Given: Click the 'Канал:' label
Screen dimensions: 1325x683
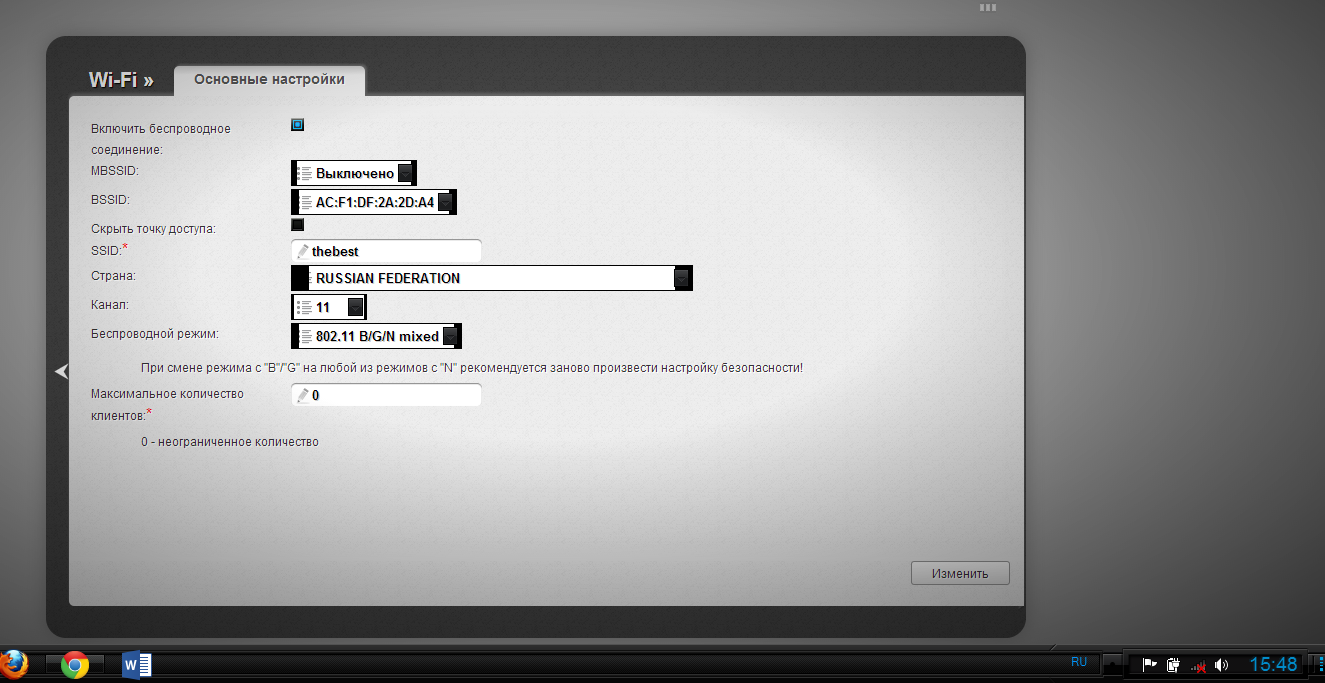Looking at the screenshot, I should (110, 305).
